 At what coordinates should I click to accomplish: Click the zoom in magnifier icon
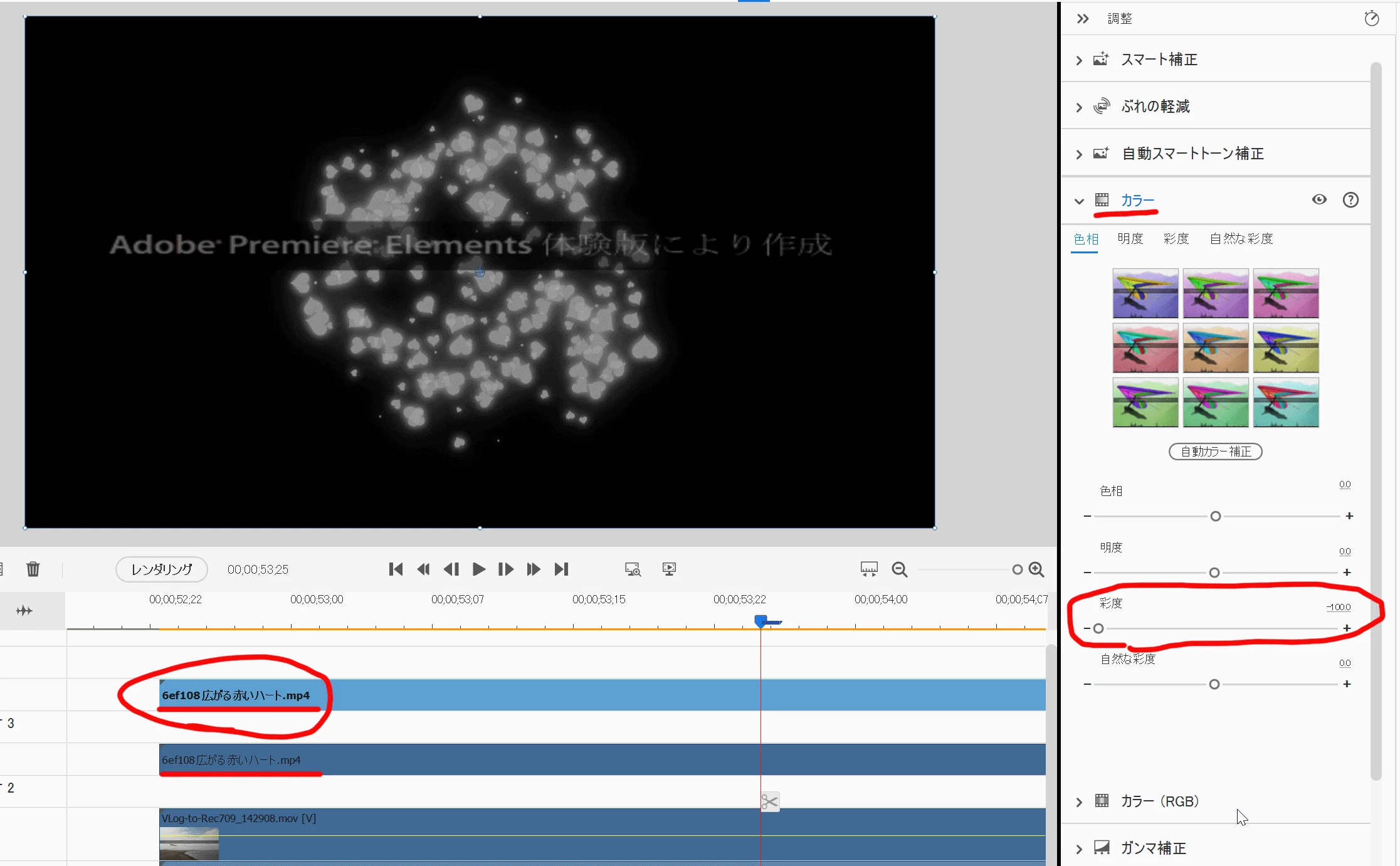pos(1036,569)
